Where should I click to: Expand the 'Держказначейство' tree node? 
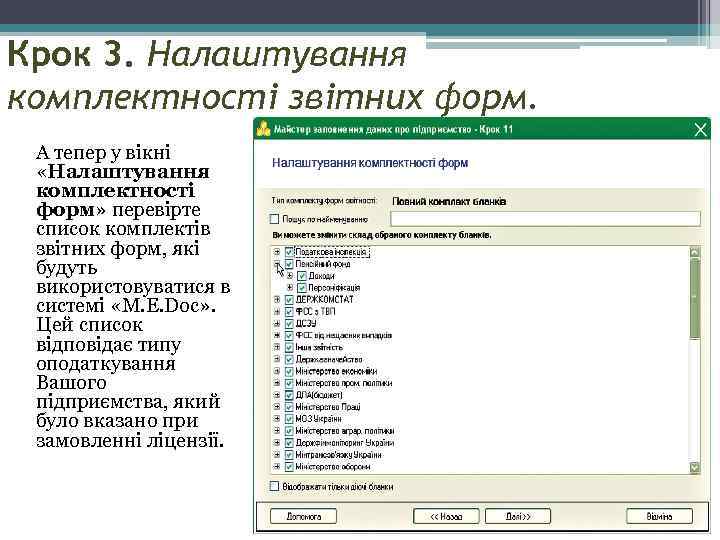click(277, 360)
